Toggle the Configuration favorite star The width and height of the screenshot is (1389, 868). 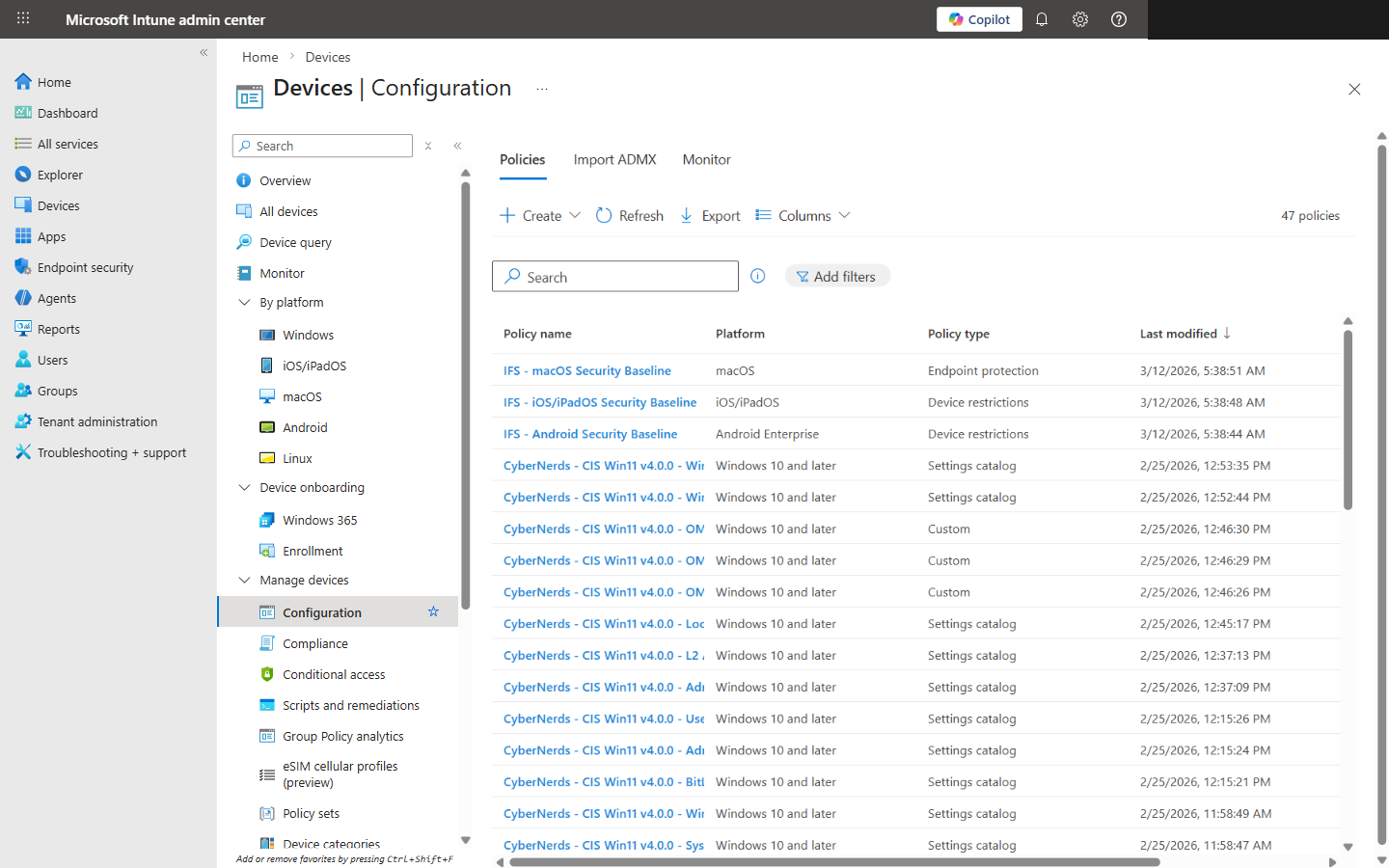433,611
